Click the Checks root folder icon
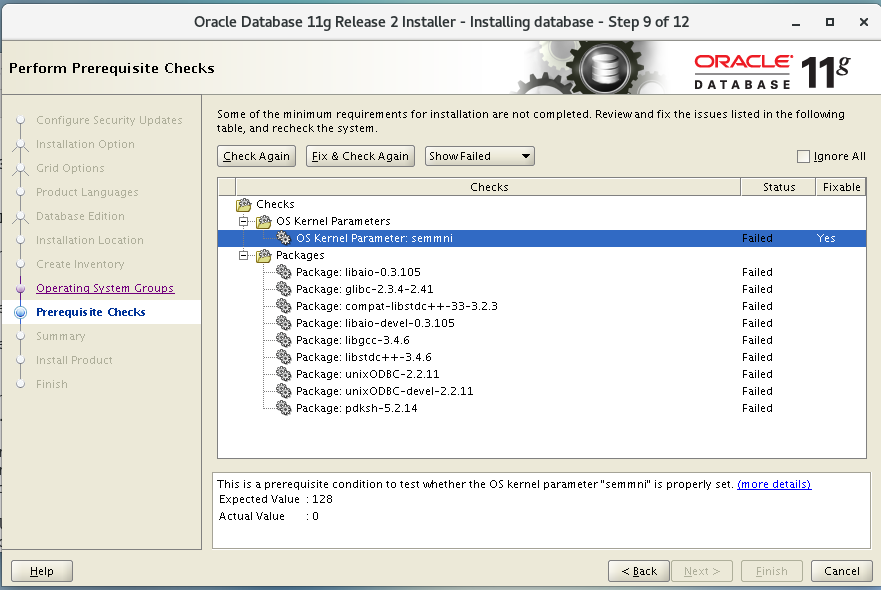Image resolution: width=881 pixels, height=590 pixels. tap(244, 205)
